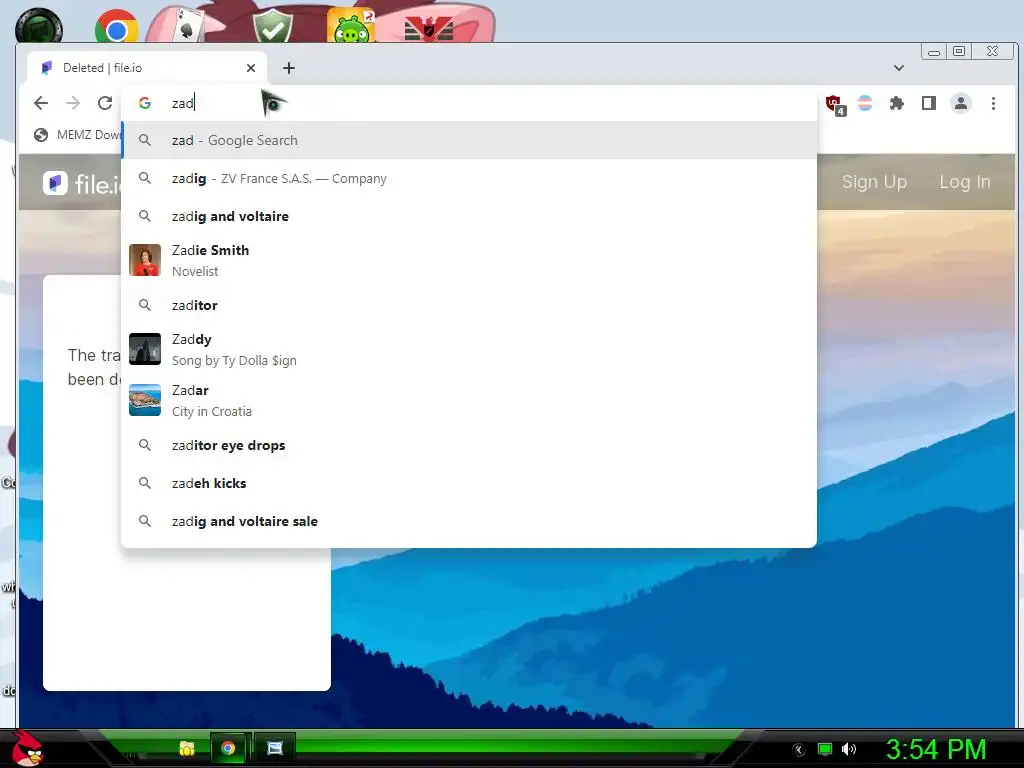Screen dimensions: 1024x768
Task: Close the Deleted | file.io tab
Action: click(x=251, y=68)
